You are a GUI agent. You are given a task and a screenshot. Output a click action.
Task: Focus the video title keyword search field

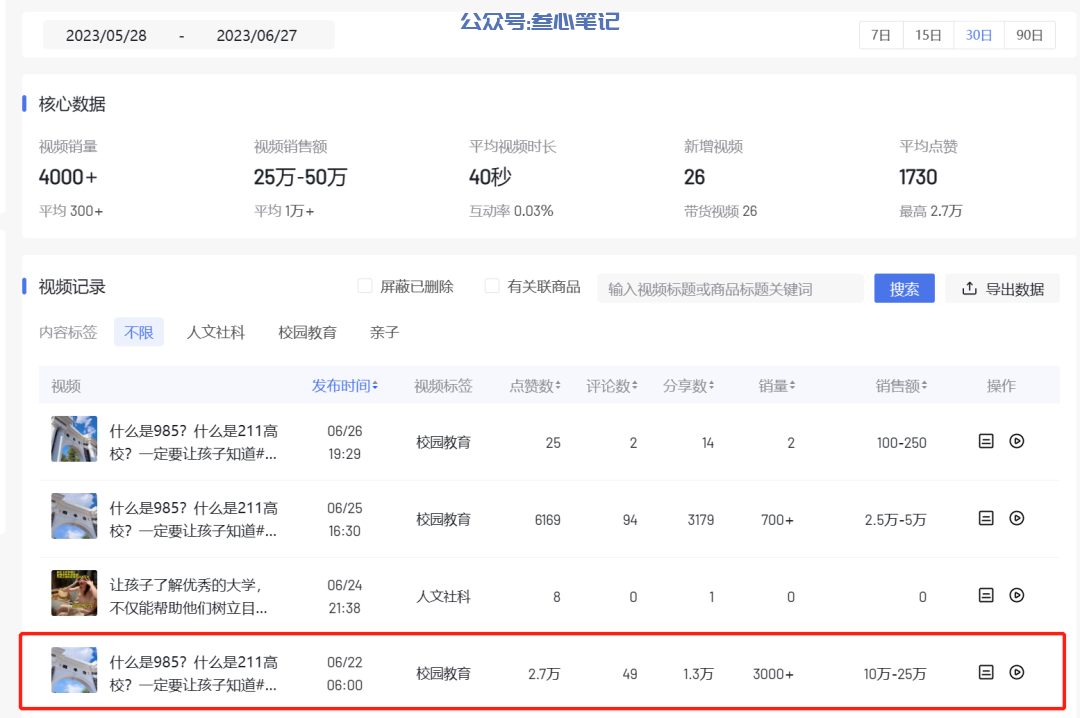(730, 288)
